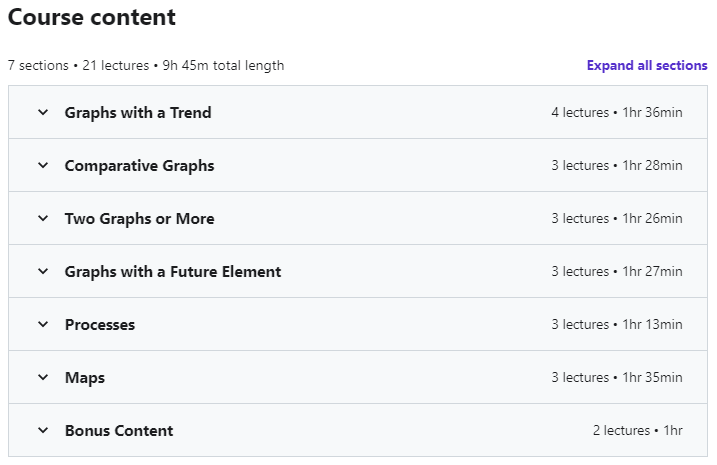Open the Bonus Content section title
Image resolution: width=717 pixels, height=465 pixels.
click(119, 431)
